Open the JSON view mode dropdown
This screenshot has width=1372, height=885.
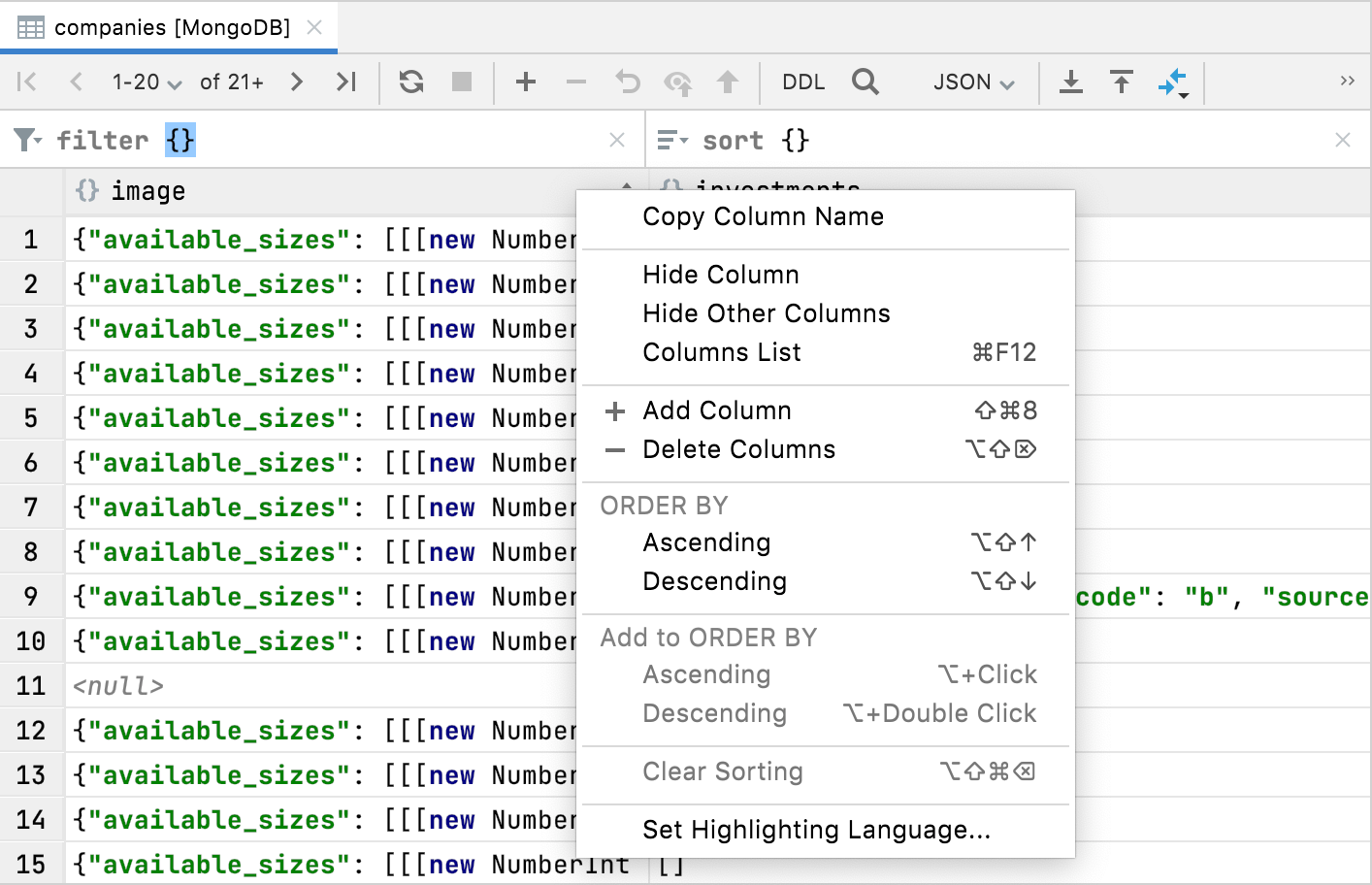pos(973,82)
